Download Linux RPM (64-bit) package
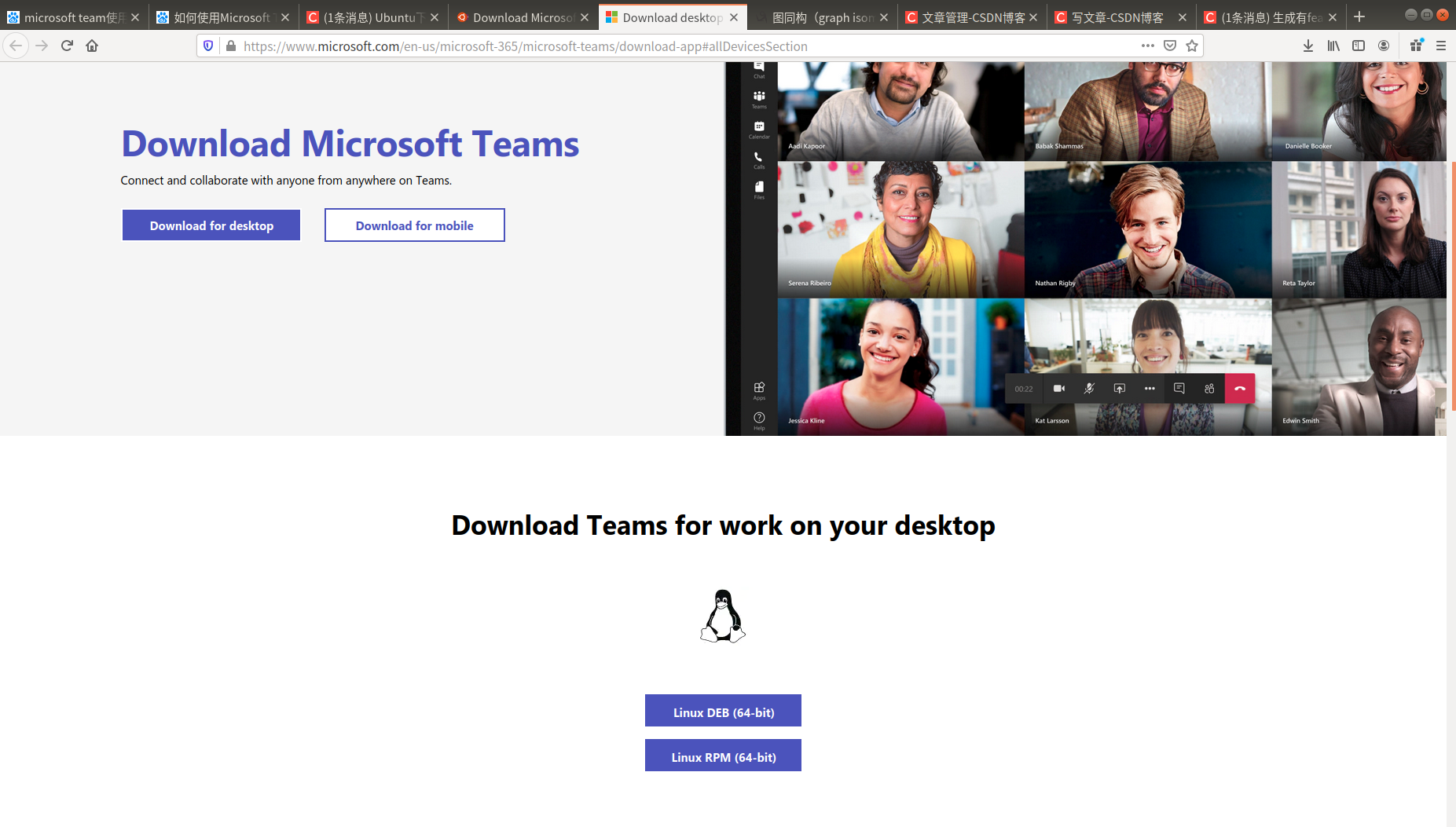Image resolution: width=1456 pixels, height=827 pixels. click(723, 756)
